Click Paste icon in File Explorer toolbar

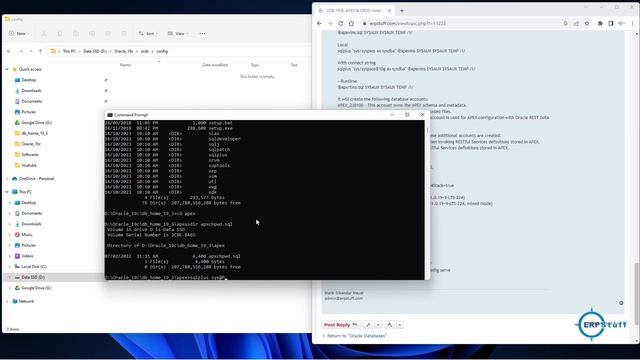(x=76, y=33)
